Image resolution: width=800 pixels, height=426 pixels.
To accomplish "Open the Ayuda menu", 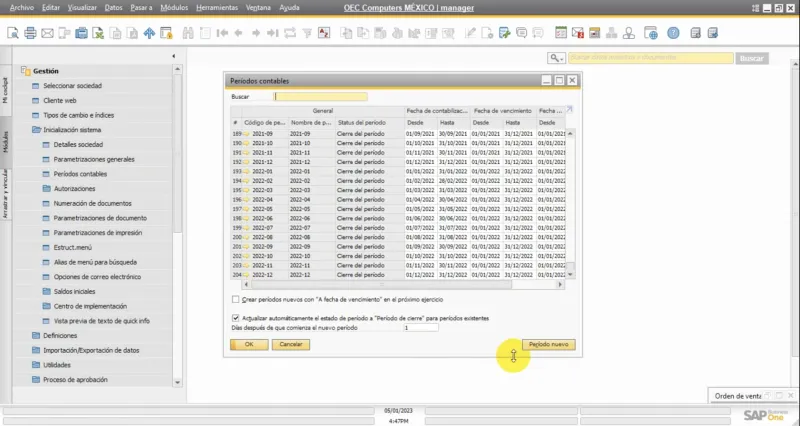I will [x=289, y=8].
